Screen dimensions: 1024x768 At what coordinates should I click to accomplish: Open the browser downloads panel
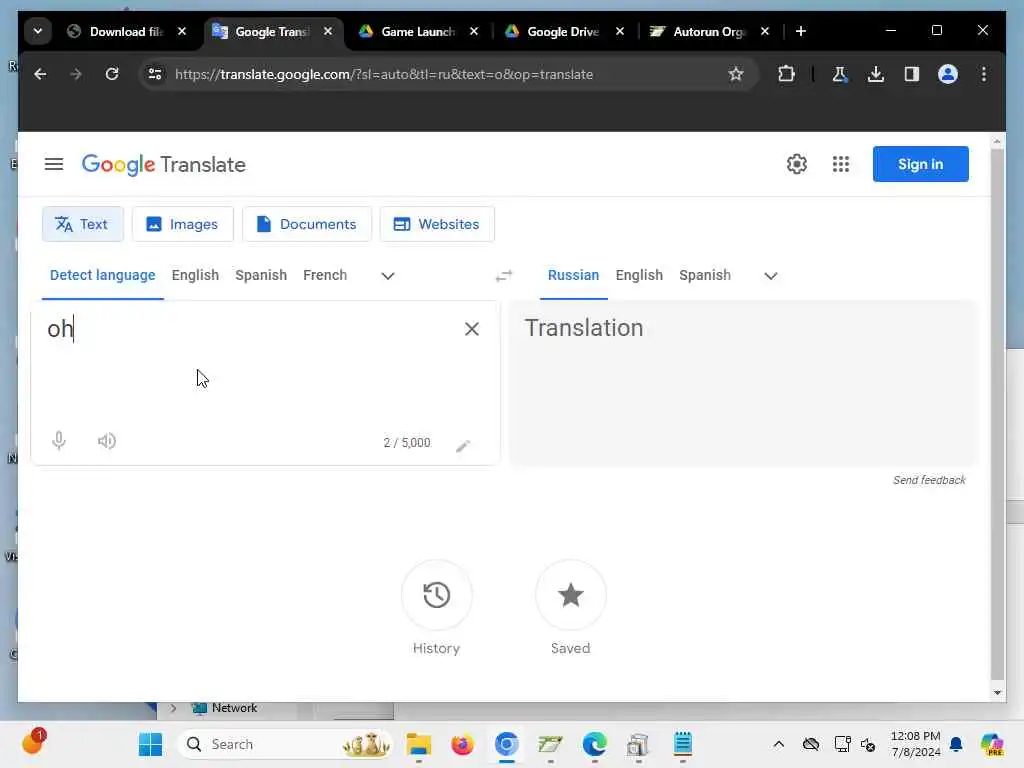click(x=876, y=74)
